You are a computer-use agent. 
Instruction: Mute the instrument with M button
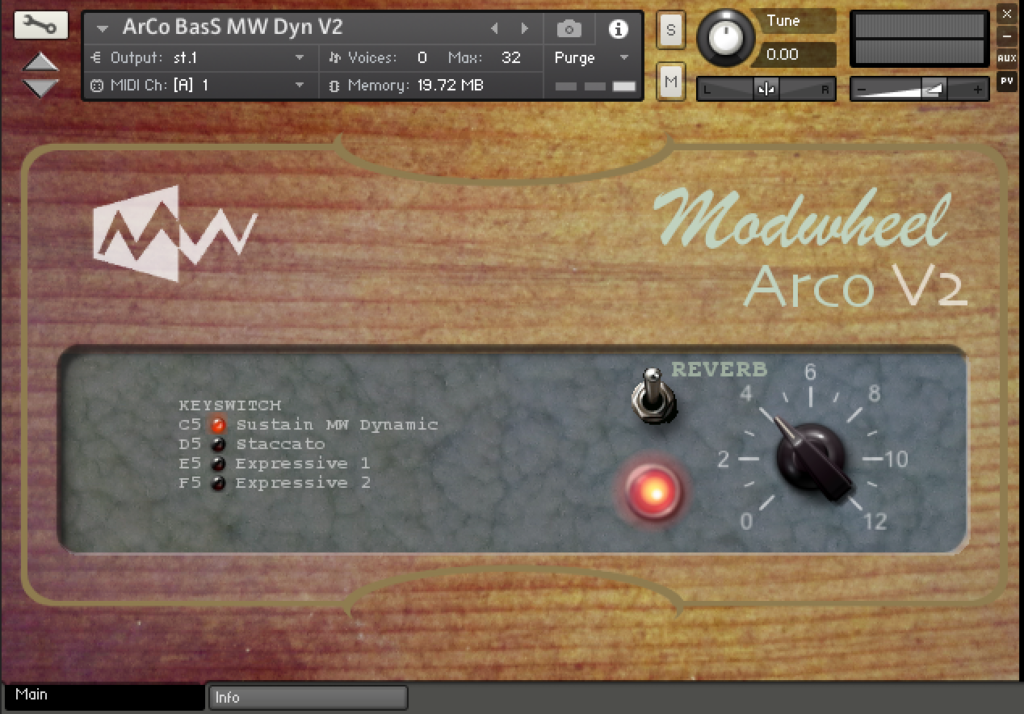(671, 82)
